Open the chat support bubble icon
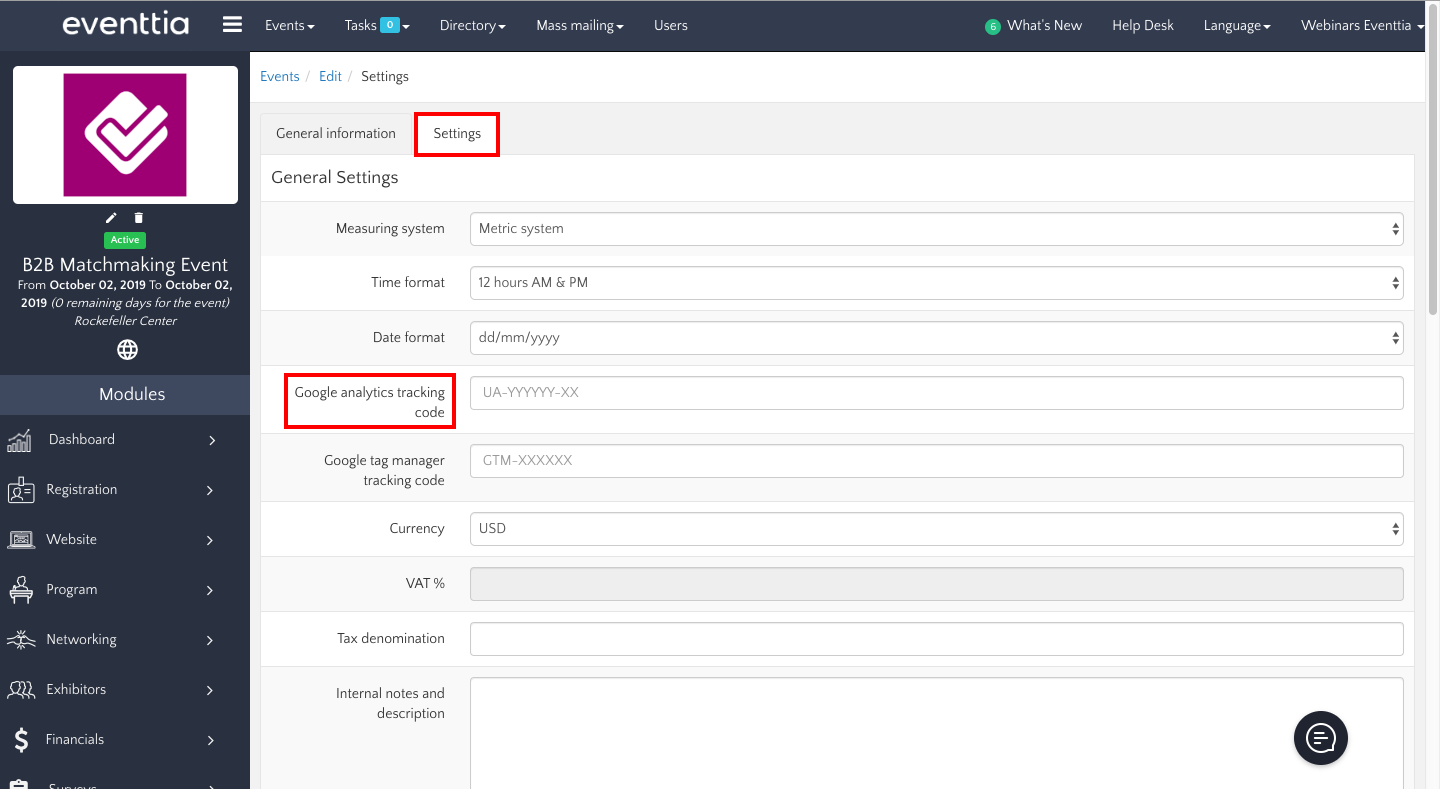1440x789 pixels. [x=1320, y=738]
